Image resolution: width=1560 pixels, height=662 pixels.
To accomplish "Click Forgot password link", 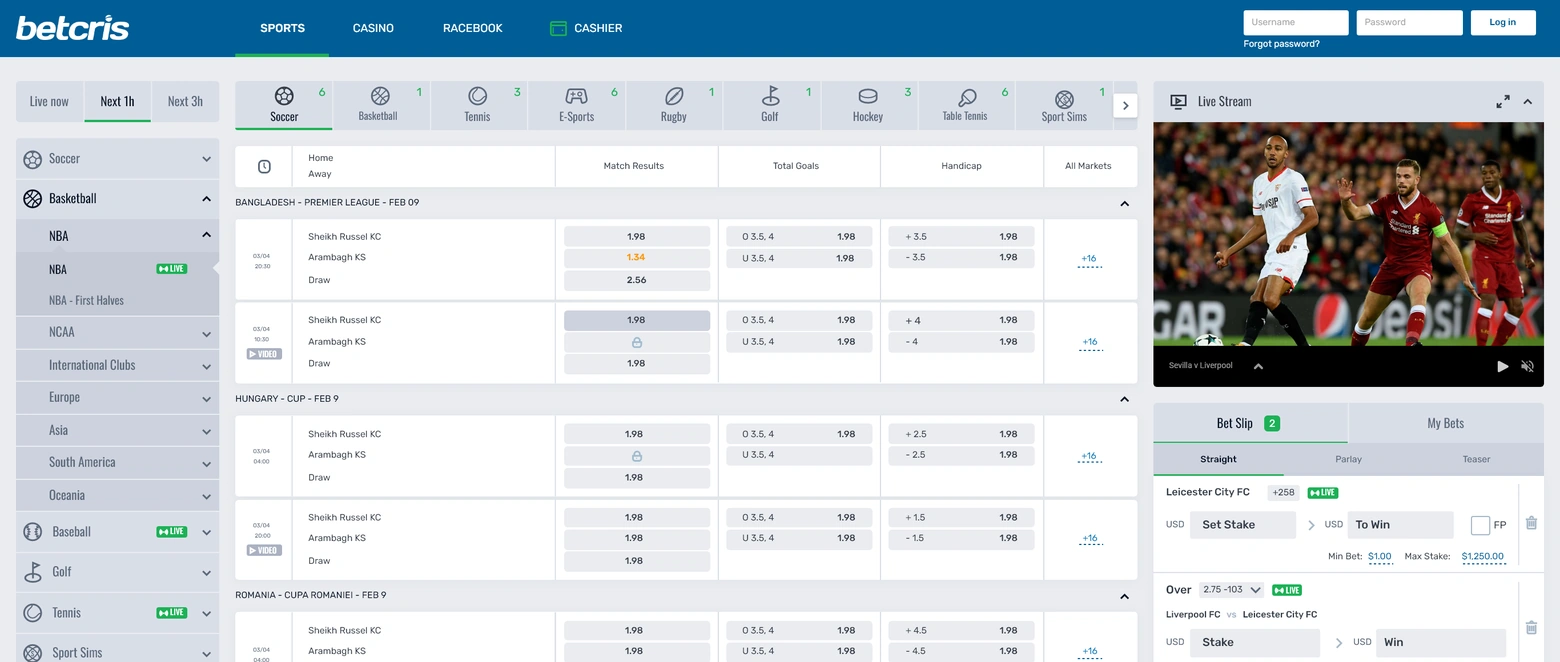I will (x=1281, y=44).
